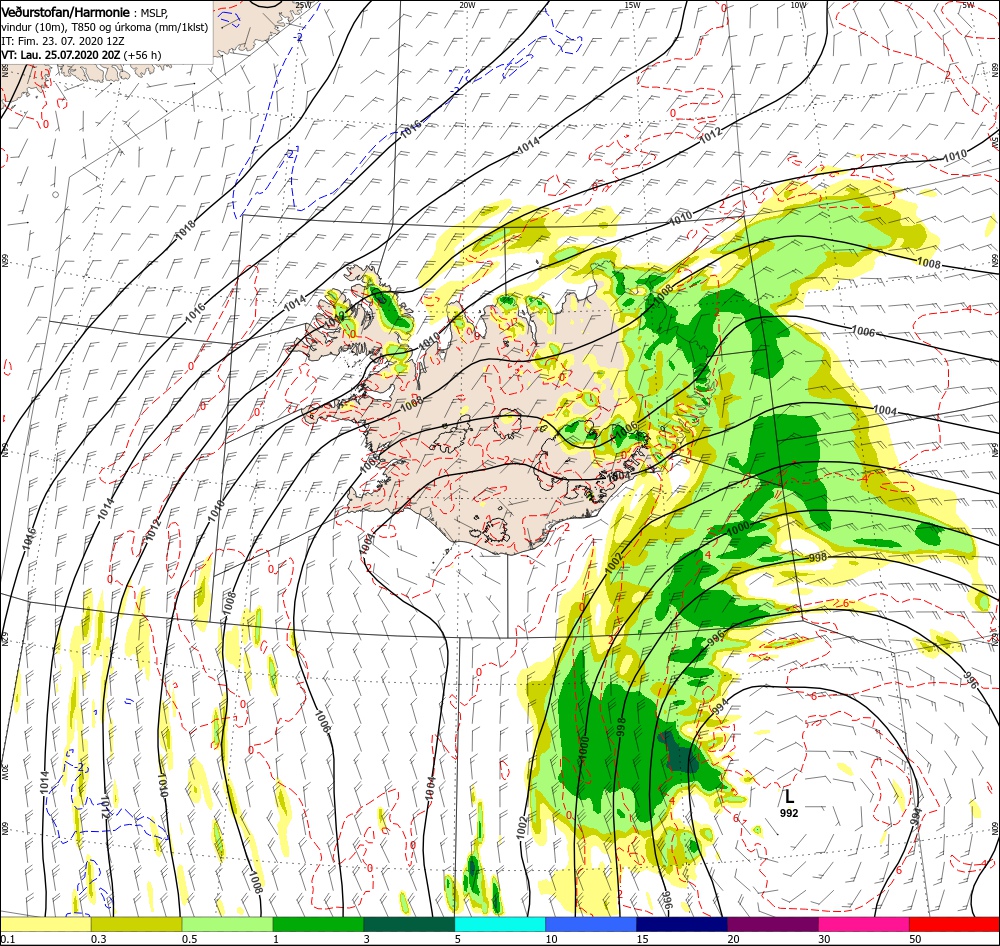The image size is (1000, 946).
Task: Click the '15W' longitude label
Action: point(633,5)
